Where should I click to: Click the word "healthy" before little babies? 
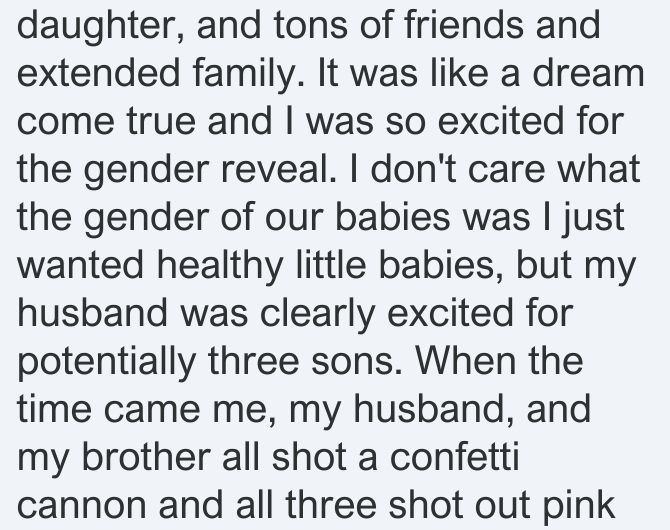tap(220, 267)
